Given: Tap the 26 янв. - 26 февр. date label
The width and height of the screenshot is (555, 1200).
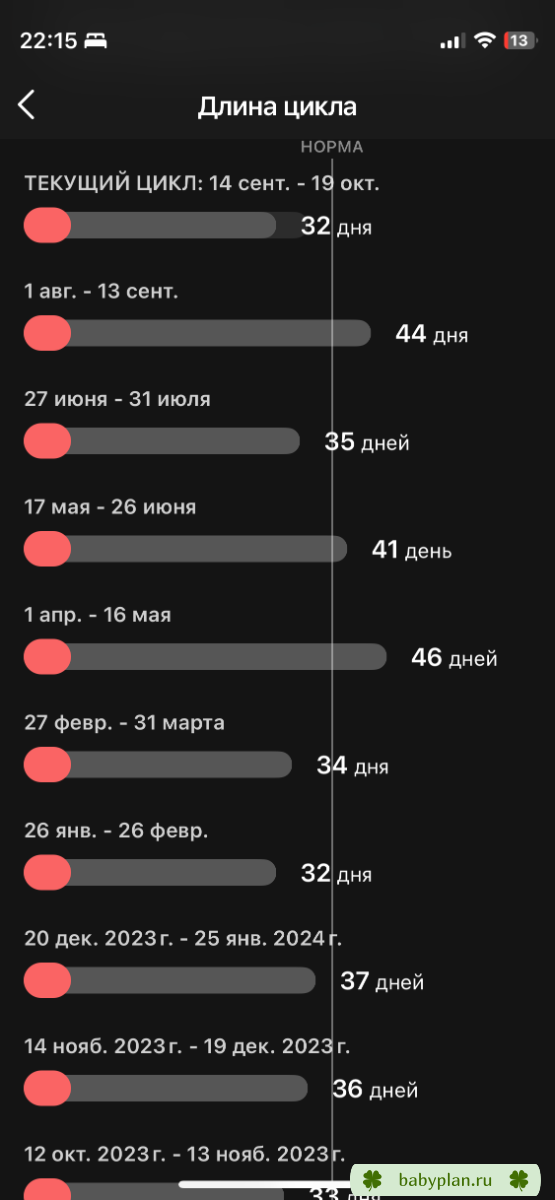Looking at the screenshot, I should 116,831.
